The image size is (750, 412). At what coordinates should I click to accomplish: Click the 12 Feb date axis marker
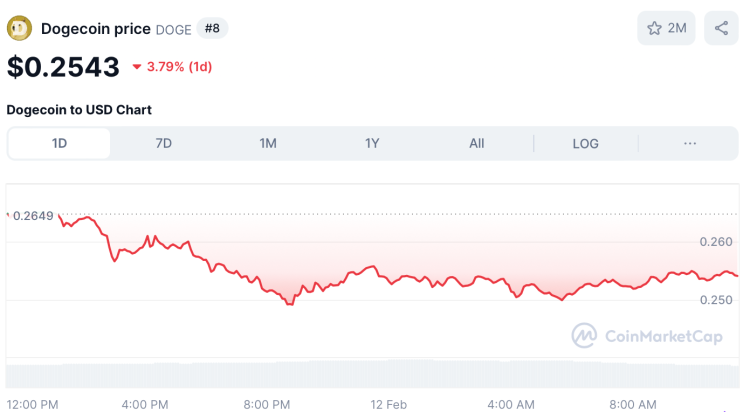point(391,404)
